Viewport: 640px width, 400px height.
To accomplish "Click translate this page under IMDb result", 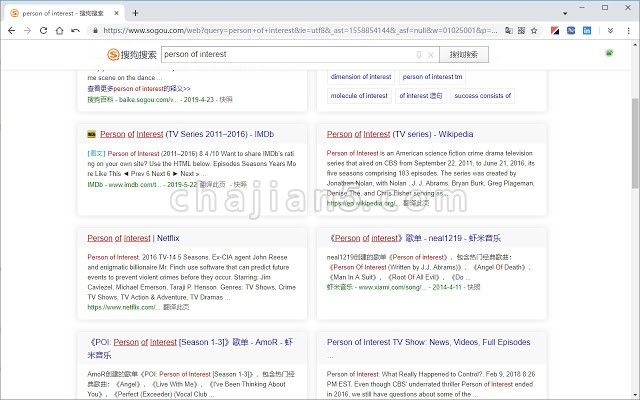I will point(212,184).
